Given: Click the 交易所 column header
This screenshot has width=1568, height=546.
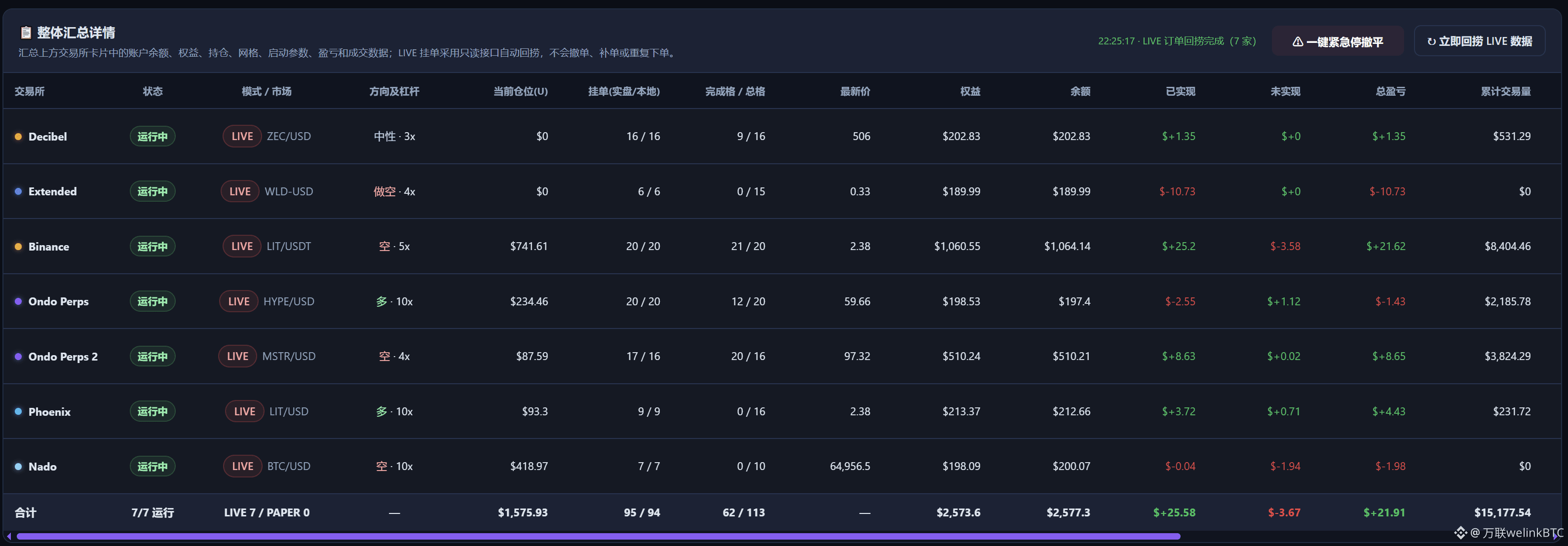Looking at the screenshot, I should (x=30, y=91).
